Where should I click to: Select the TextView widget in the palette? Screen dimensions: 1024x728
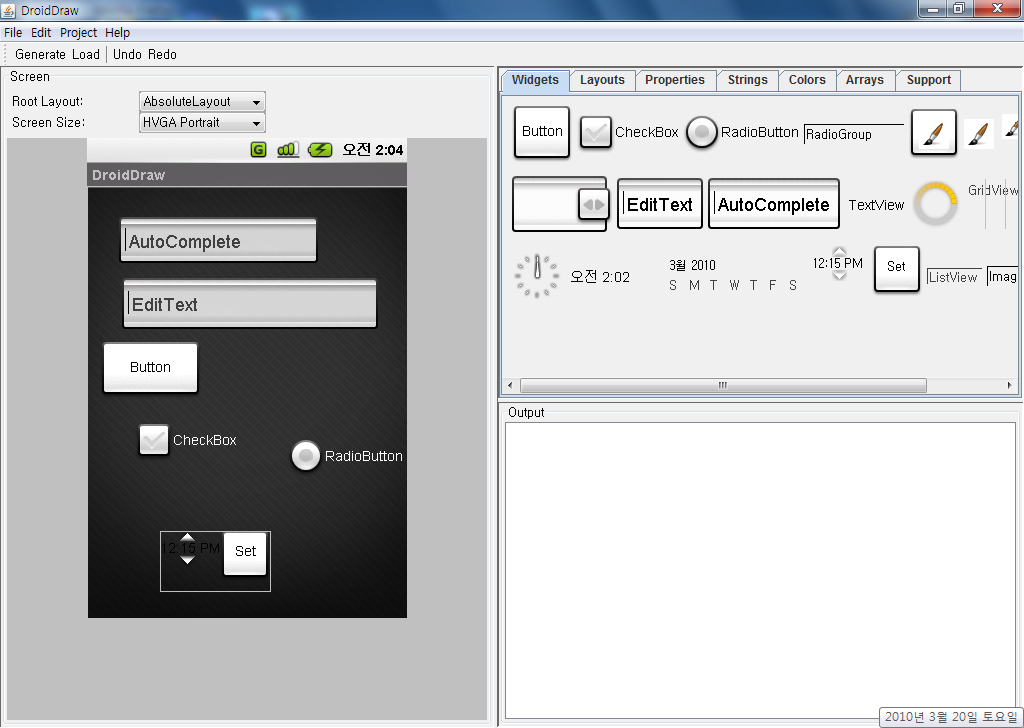(x=876, y=205)
